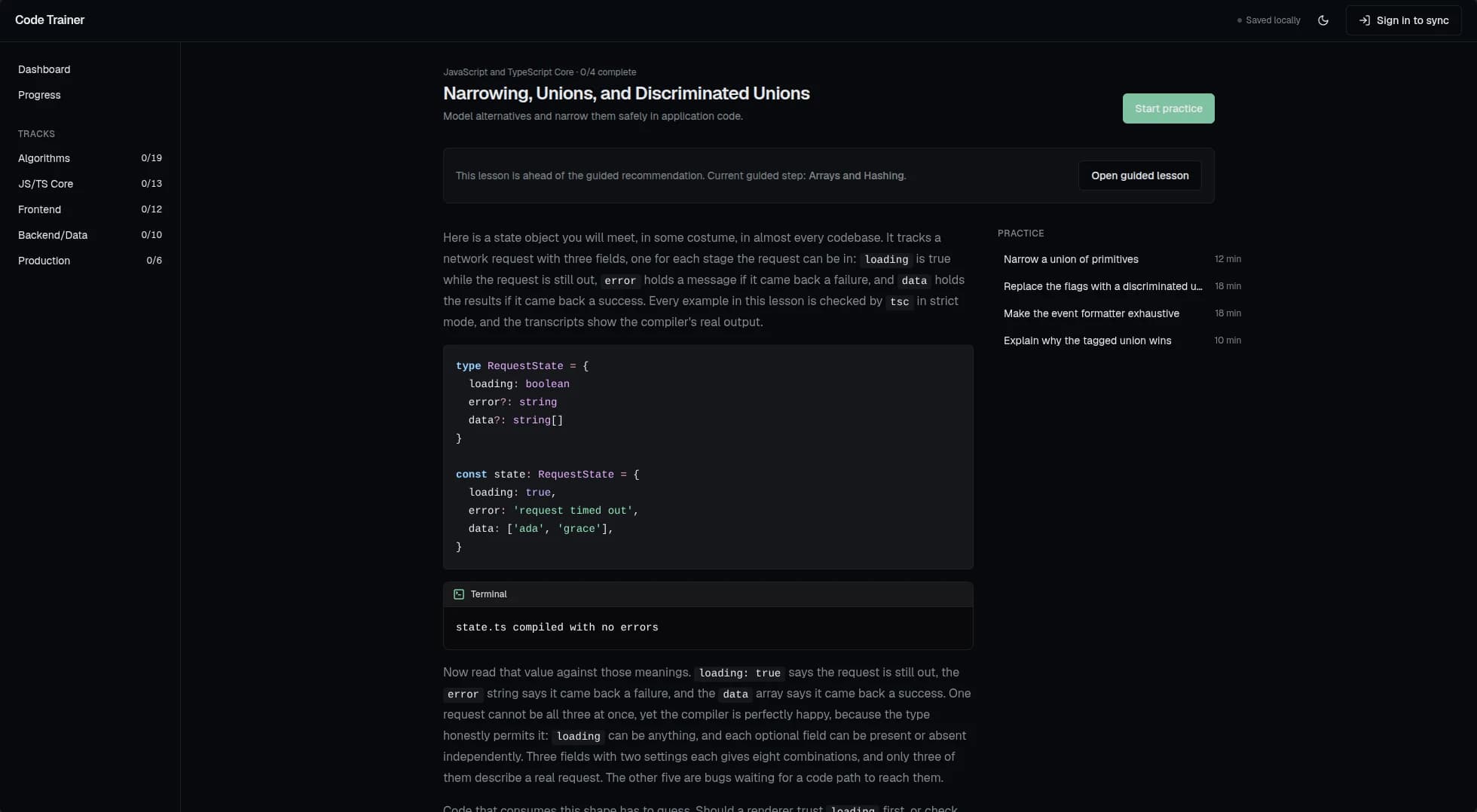Click the JavaScript and TypeScript Core breadcrumb

tap(508, 72)
